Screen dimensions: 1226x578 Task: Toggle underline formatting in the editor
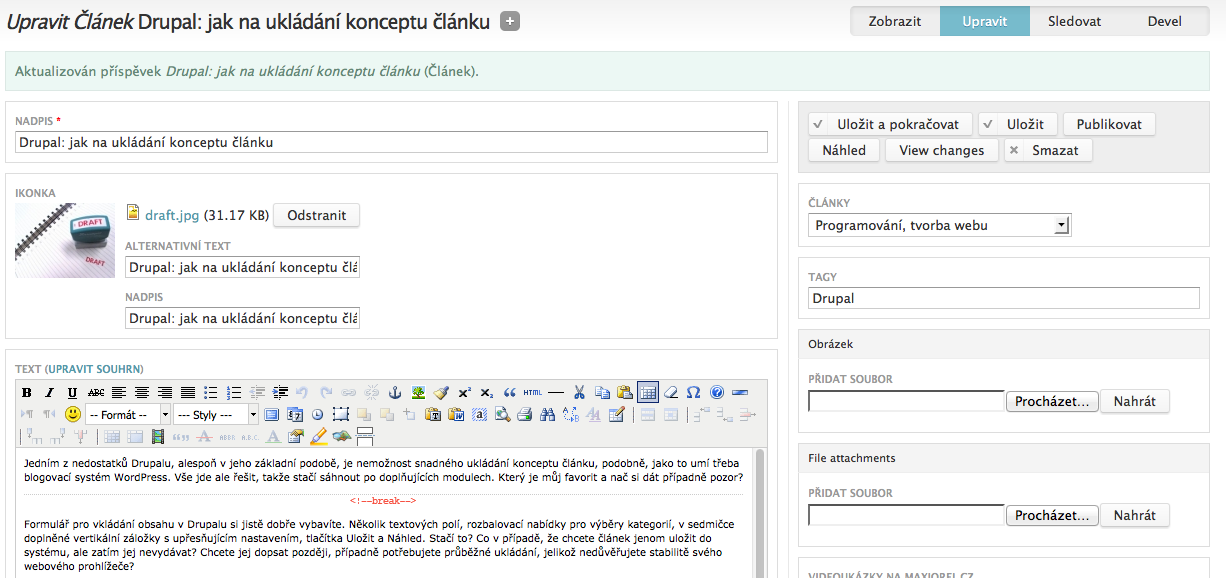click(73, 392)
